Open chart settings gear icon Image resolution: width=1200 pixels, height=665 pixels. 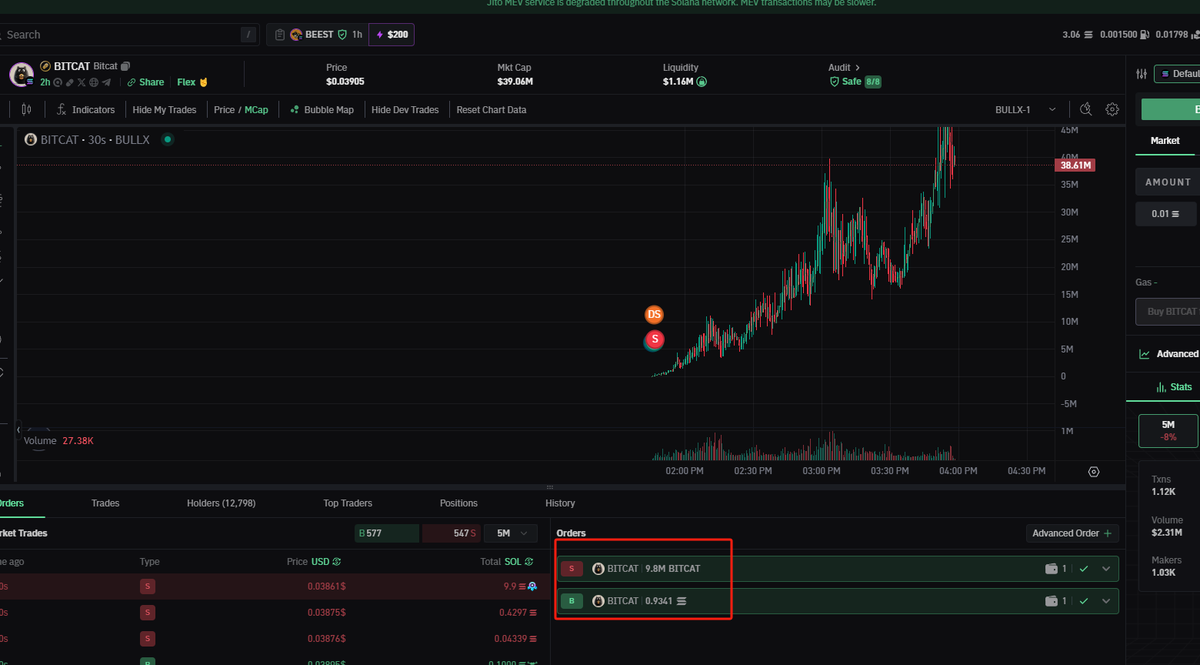1112,109
